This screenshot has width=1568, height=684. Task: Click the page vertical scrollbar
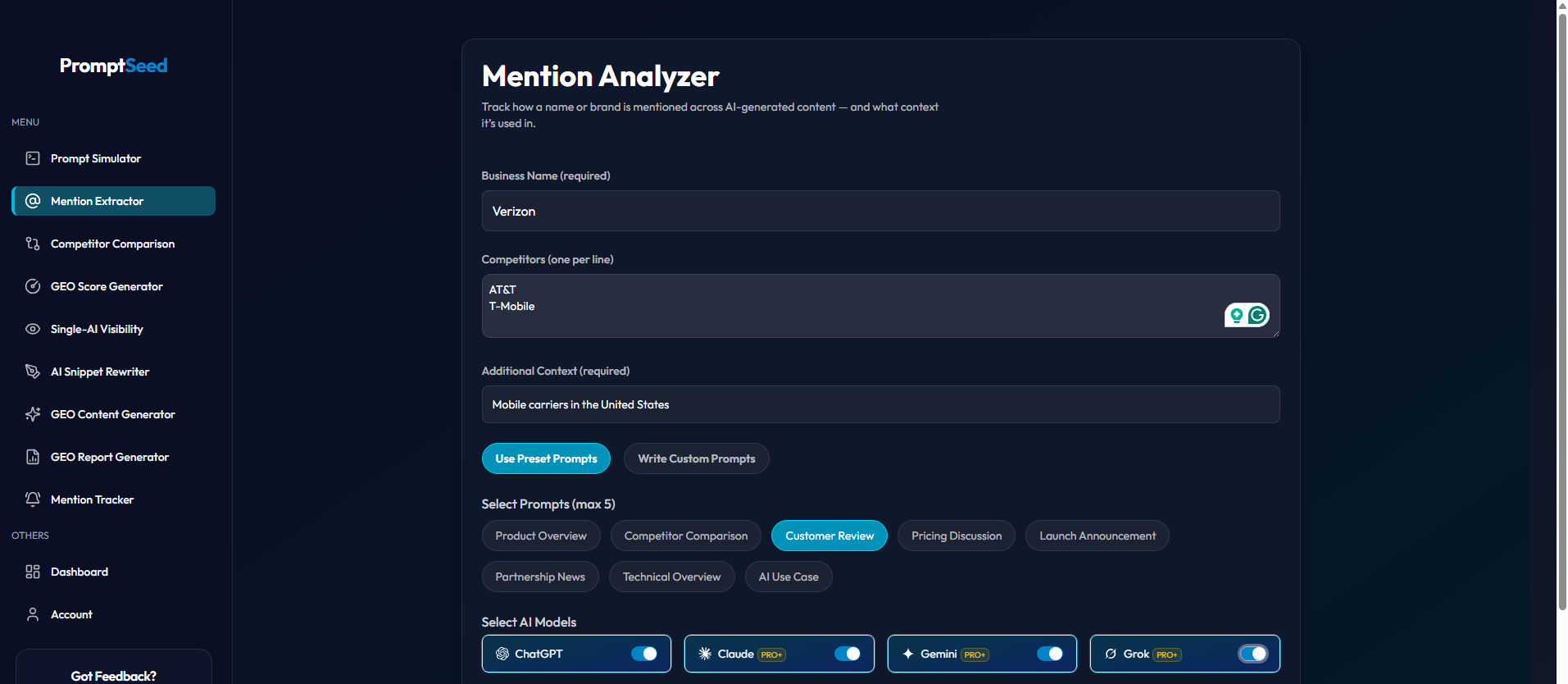click(x=1562, y=312)
